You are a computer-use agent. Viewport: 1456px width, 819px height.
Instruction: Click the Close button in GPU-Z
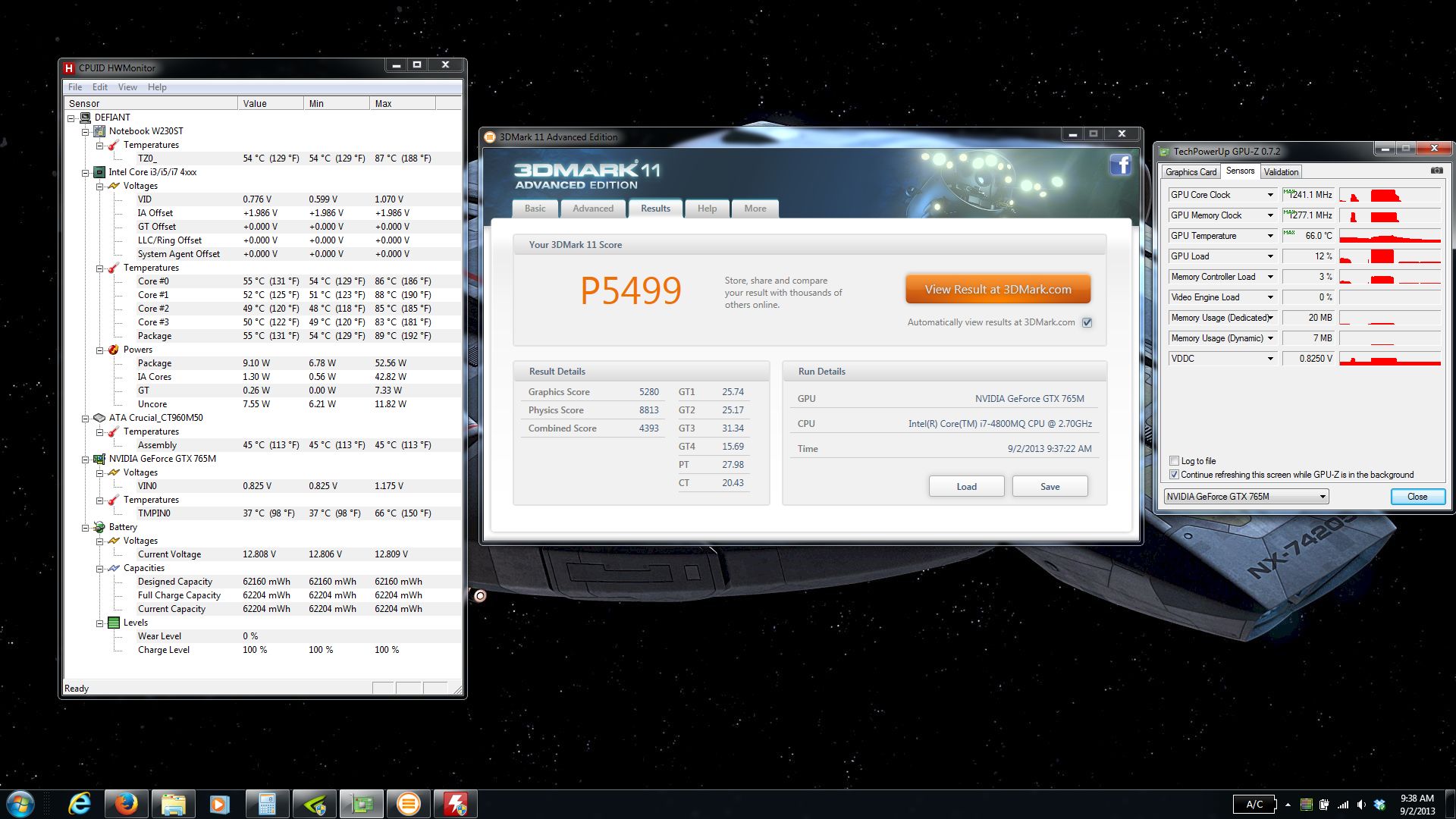pyautogui.click(x=1417, y=497)
